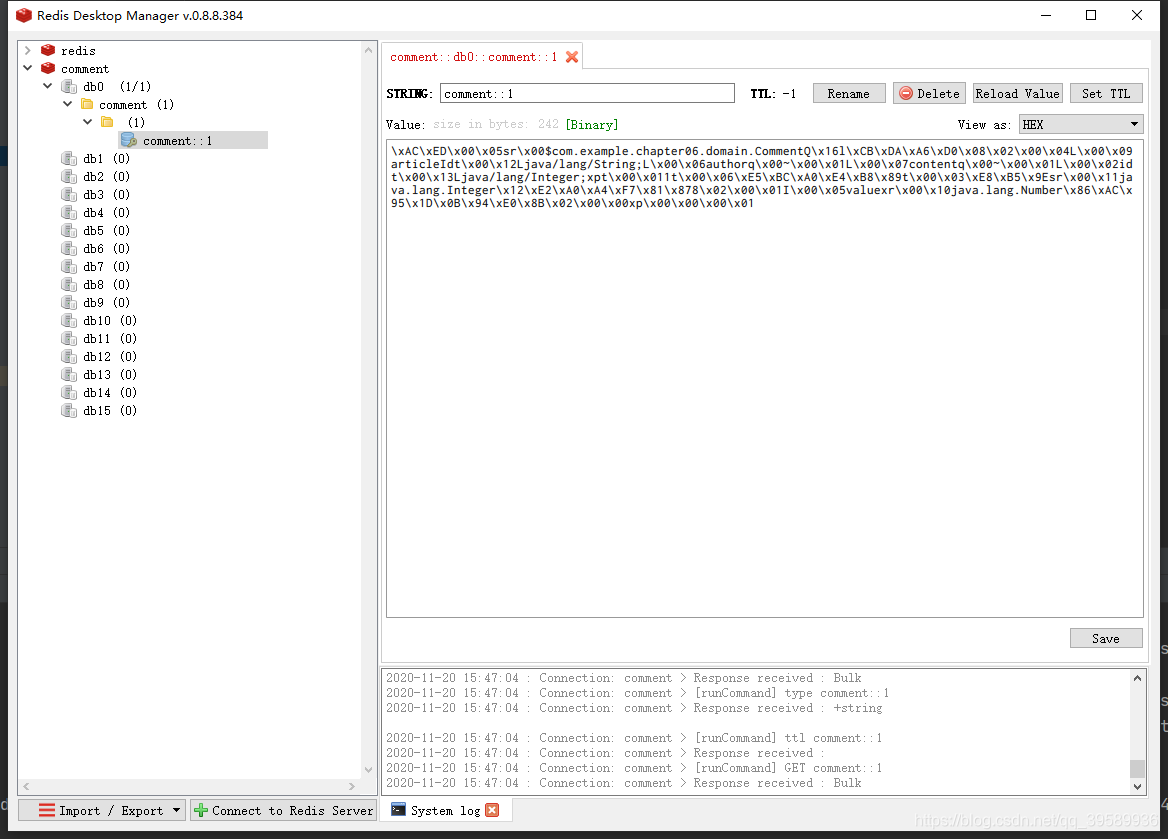1168x839 pixels.
Task: Click the db15 database icon
Action: [69, 411]
